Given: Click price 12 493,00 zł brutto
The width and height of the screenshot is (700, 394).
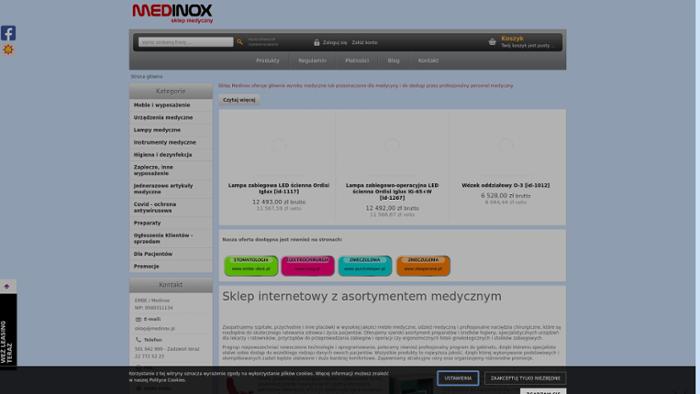Looking at the screenshot, I should pyautogui.click(x=279, y=202).
